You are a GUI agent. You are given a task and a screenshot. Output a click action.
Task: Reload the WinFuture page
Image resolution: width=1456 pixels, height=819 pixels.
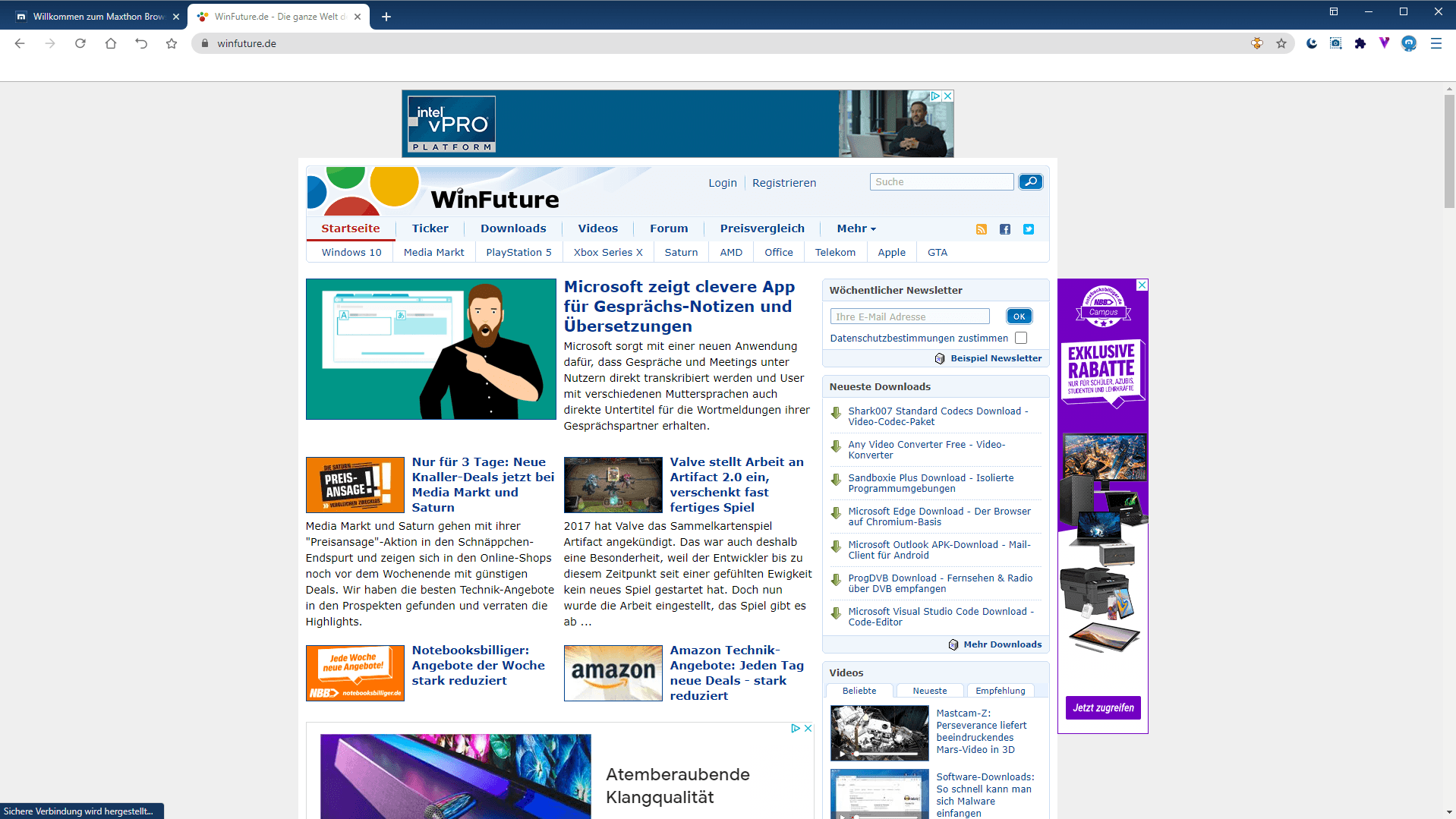click(x=80, y=43)
